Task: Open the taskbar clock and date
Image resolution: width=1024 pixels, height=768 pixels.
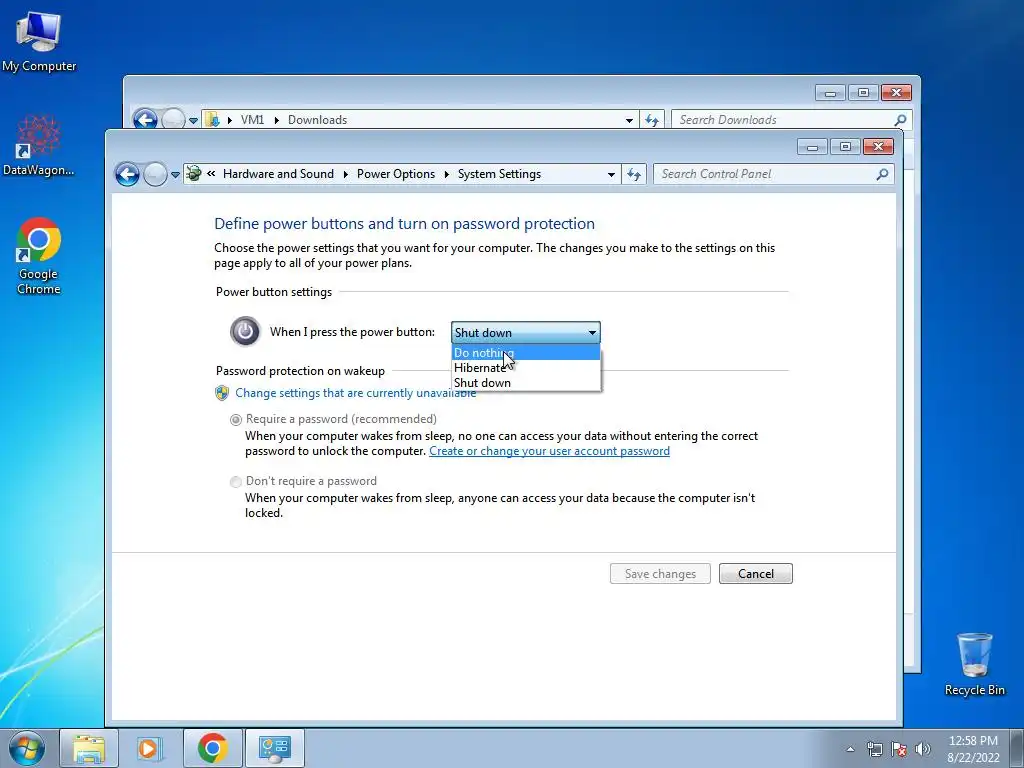Action: 973,749
